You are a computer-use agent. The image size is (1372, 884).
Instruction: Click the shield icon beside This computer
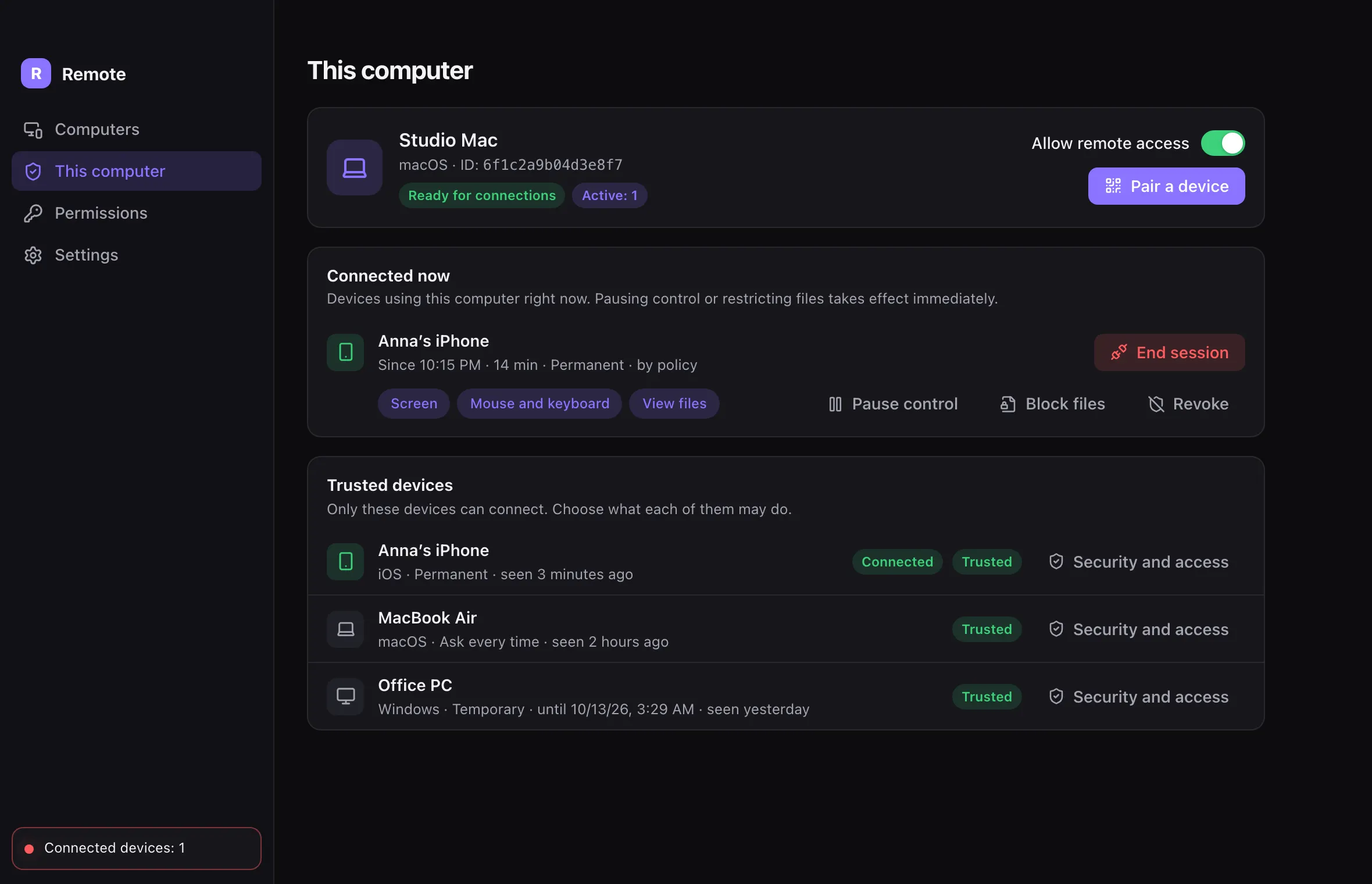click(33, 172)
